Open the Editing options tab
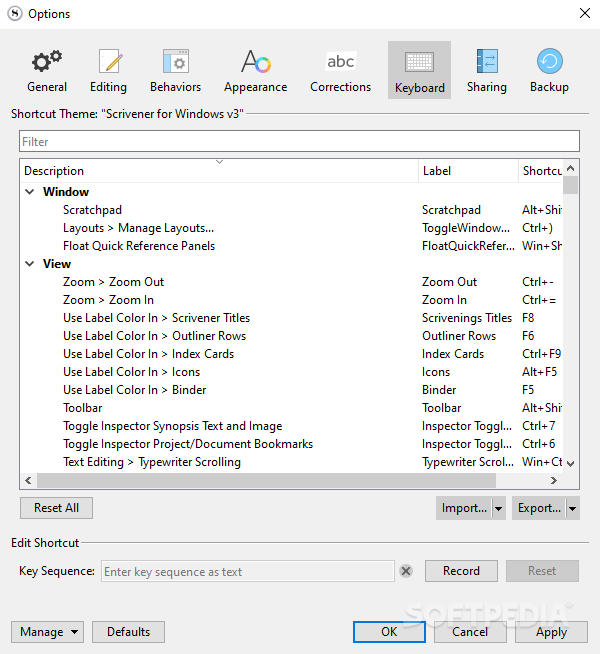The image size is (600, 654). [108, 70]
